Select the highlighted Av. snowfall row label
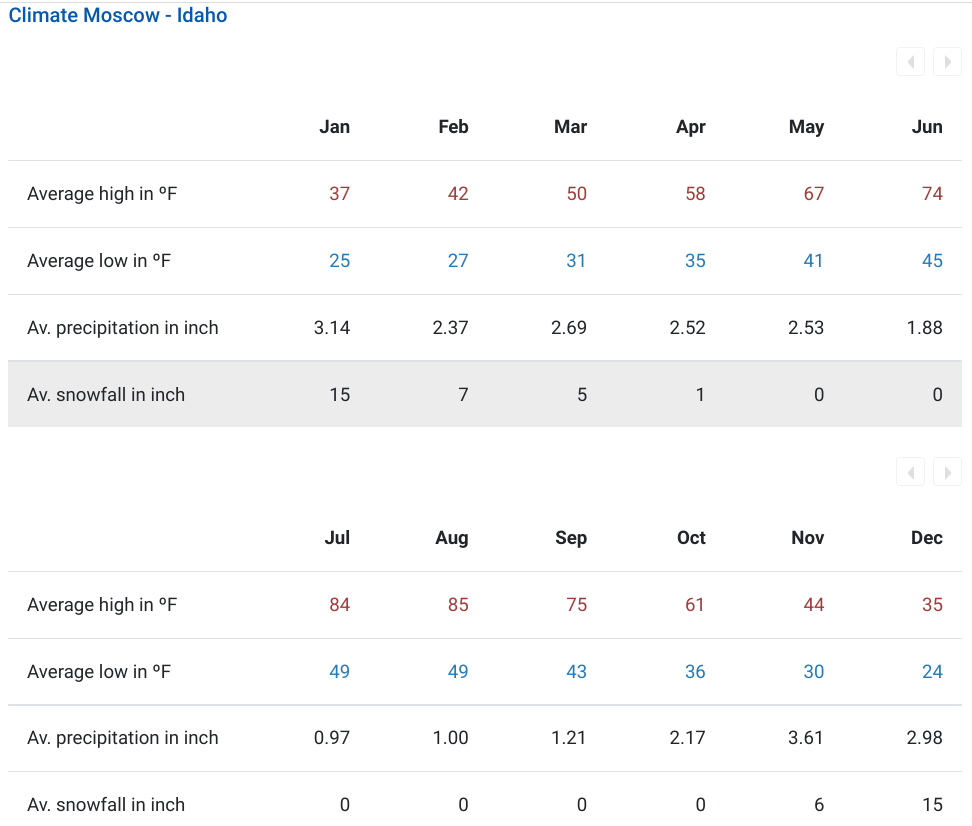Screen dimensions: 972x826 coord(106,395)
